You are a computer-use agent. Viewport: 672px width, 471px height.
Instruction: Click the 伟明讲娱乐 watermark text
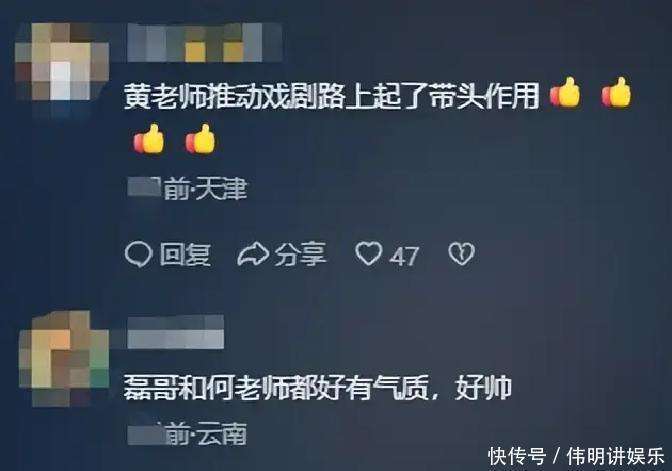[615, 456]
